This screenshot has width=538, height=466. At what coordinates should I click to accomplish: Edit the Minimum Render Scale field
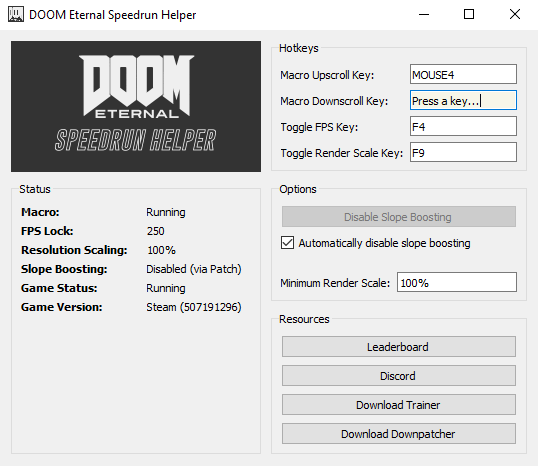pos(457,282)
